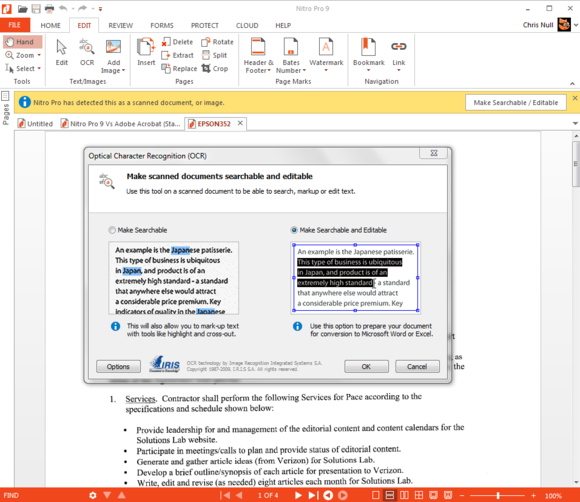Click OK in OCR dialog
The width and height of the screenshot is (580, 502).
click(x=366, y=366)
